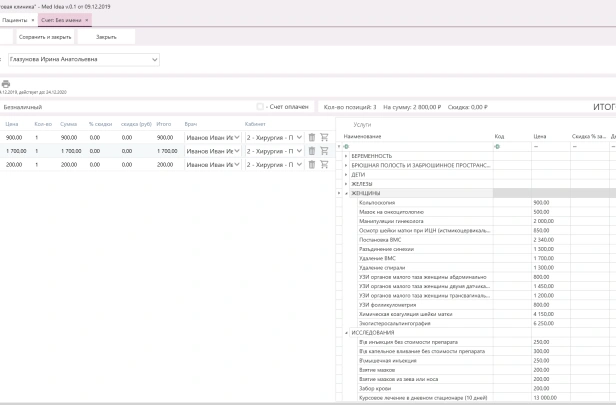Click shopping cart icon in the 200,00 row
This screenshot has height=405, width=616.
(324, 164)
